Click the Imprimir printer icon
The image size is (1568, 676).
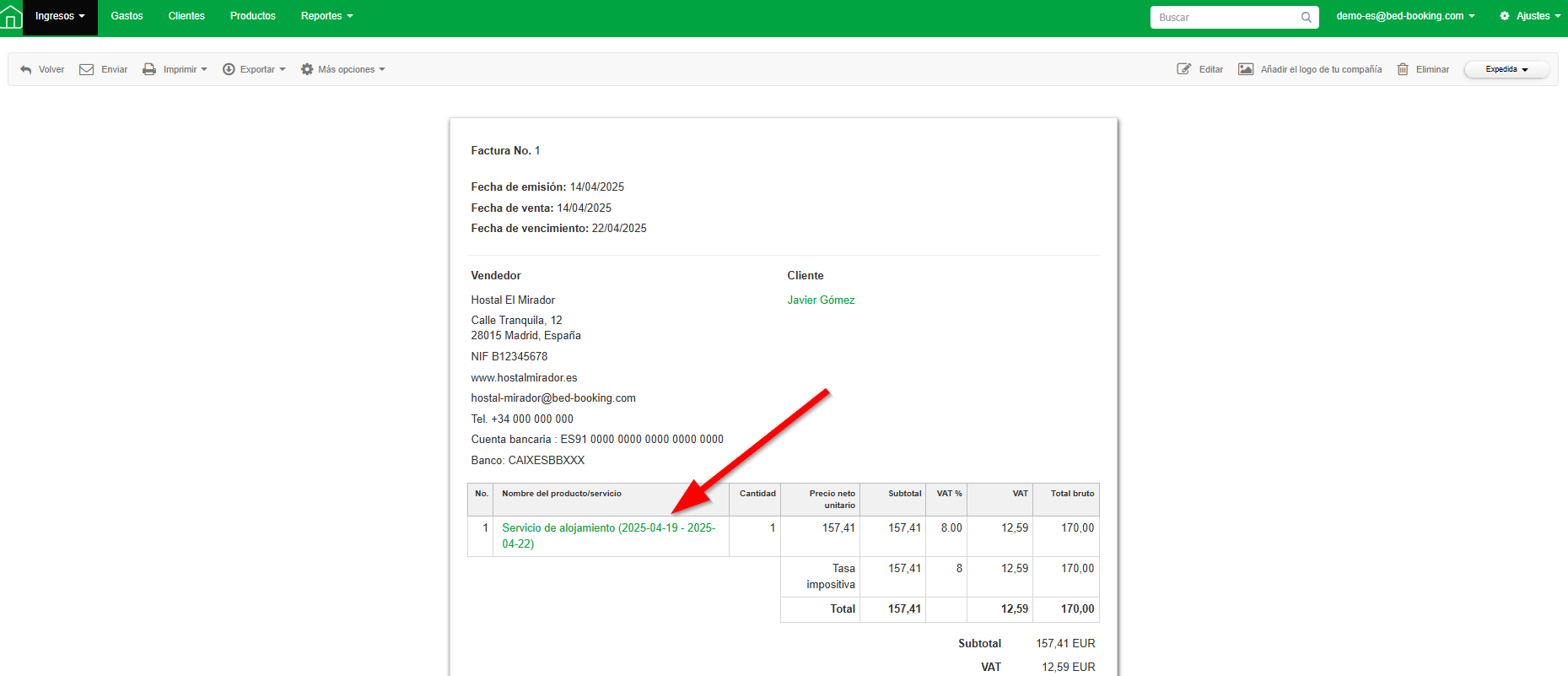[149, 70]
